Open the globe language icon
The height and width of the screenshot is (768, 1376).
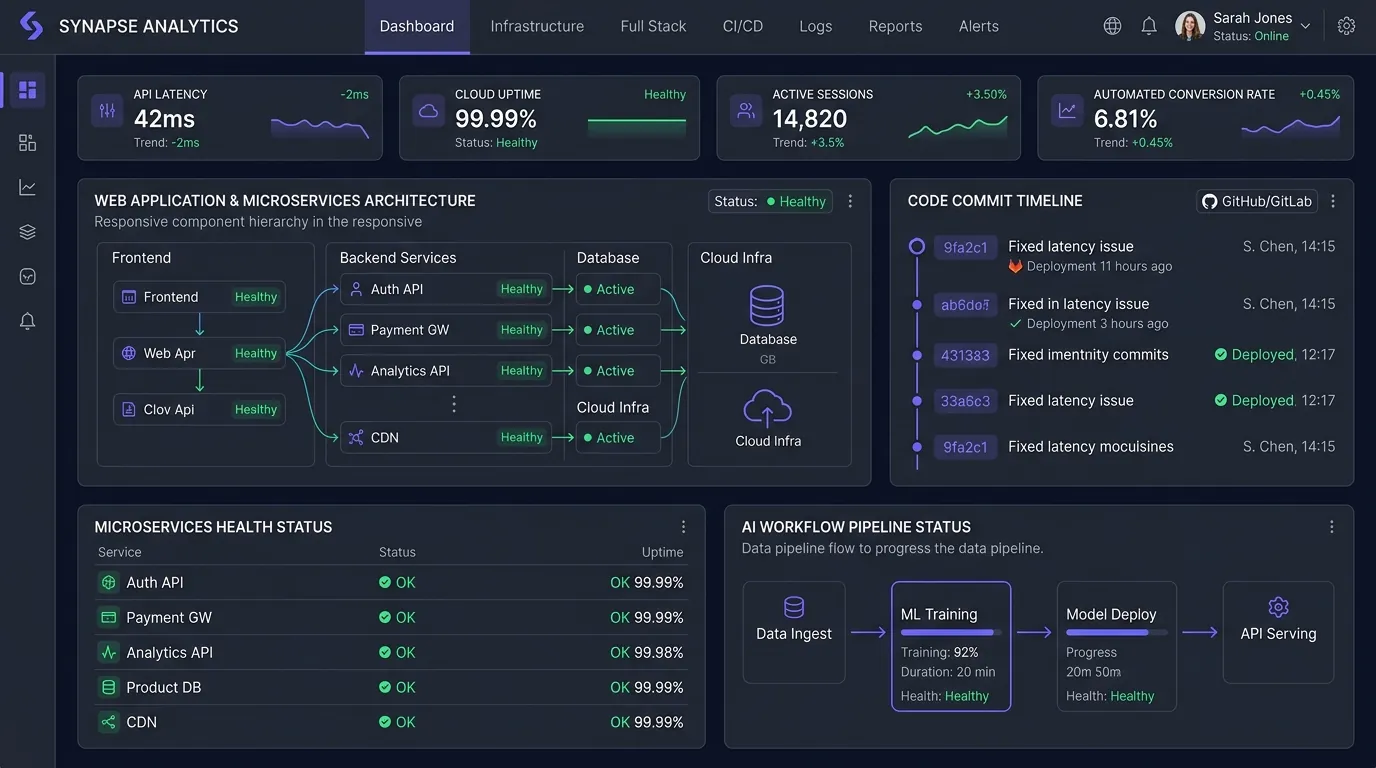click(x=1112, y=26)
